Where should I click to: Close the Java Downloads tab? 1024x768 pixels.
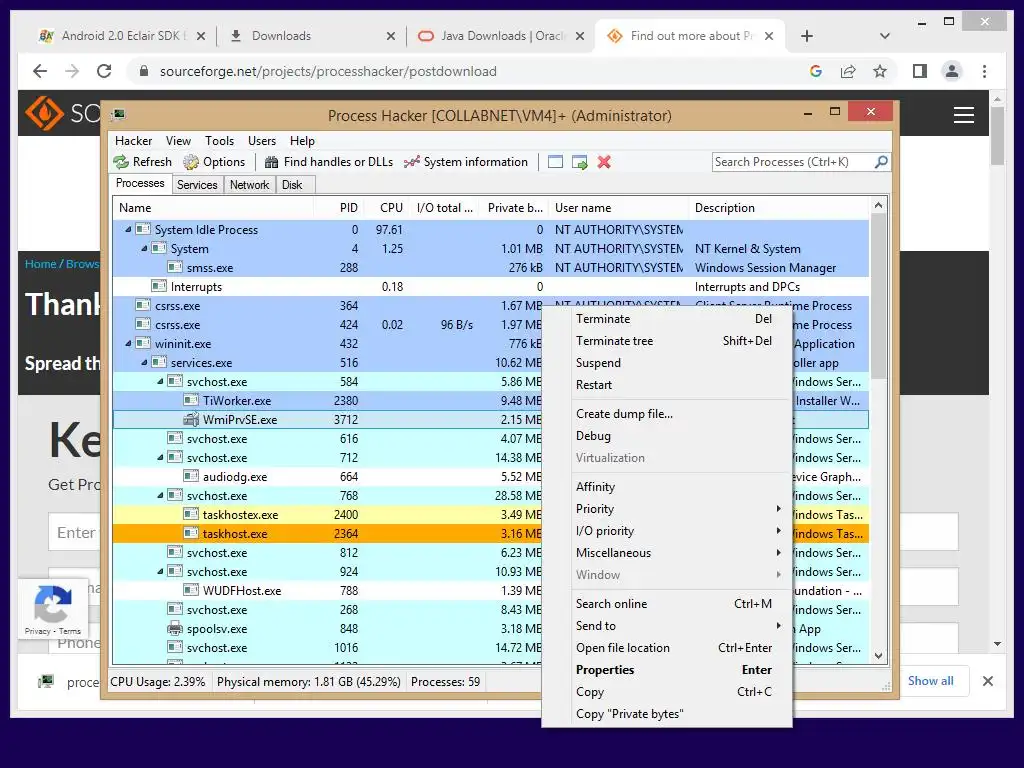pos(579,37)
